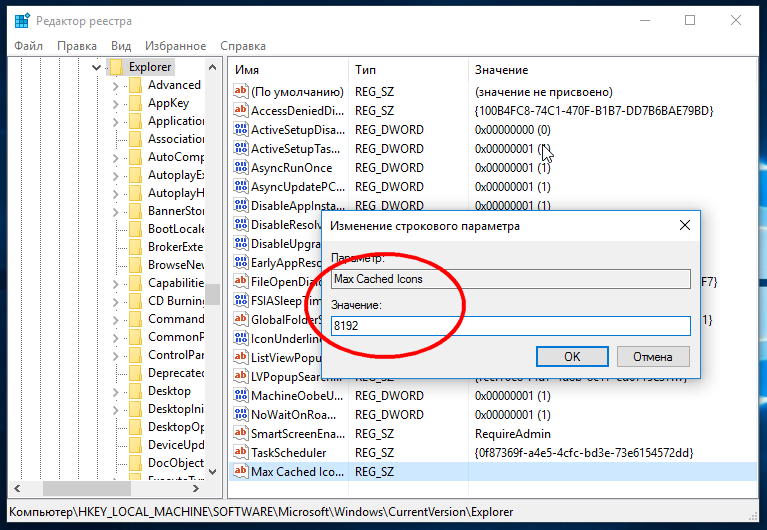
Task: Expand the Advanced key
Action: [x=115, y=86]
